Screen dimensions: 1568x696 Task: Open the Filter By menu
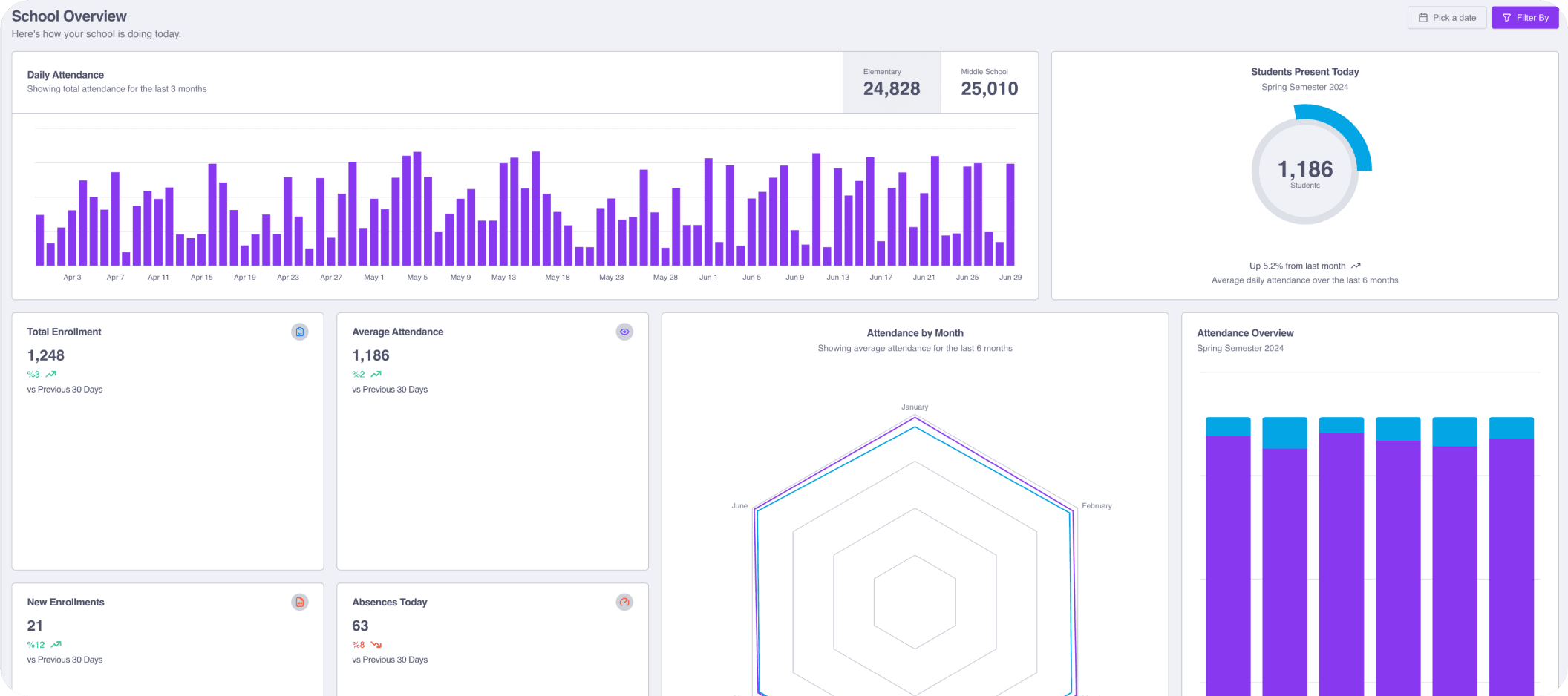[x=1525, y=18]
